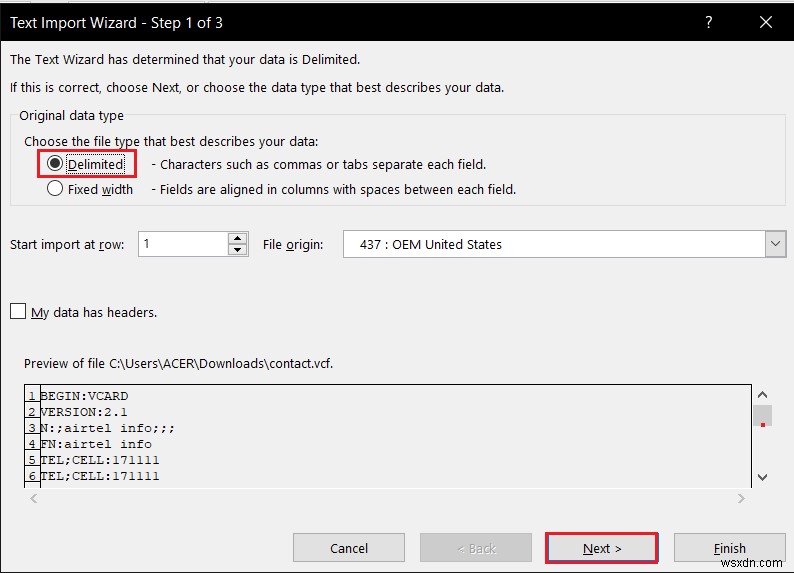Select the N:;airtel info;;; preview line

(107, 428)
